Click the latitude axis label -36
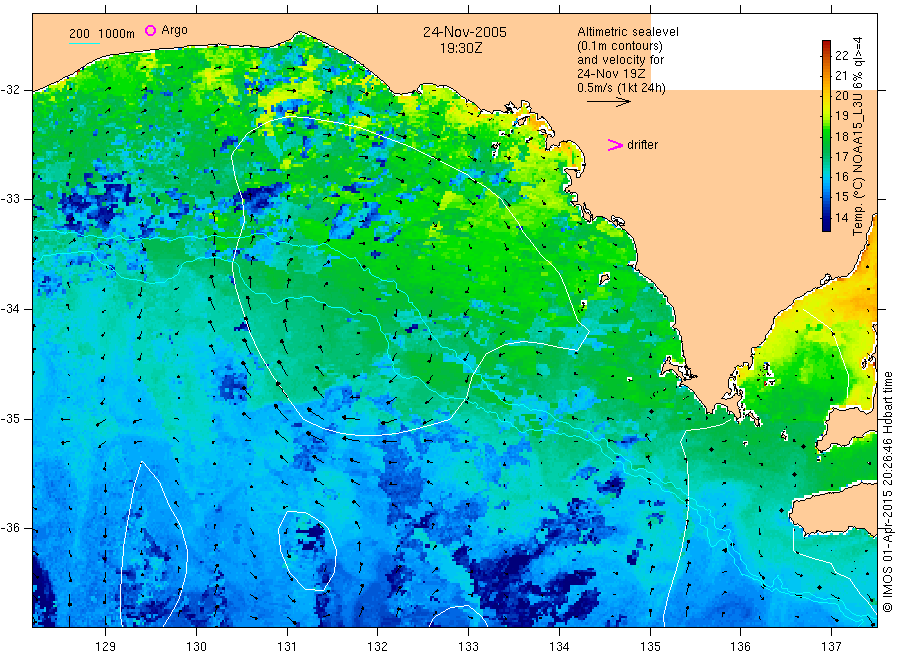Viewport: 900px width, 660px height. 10,528
